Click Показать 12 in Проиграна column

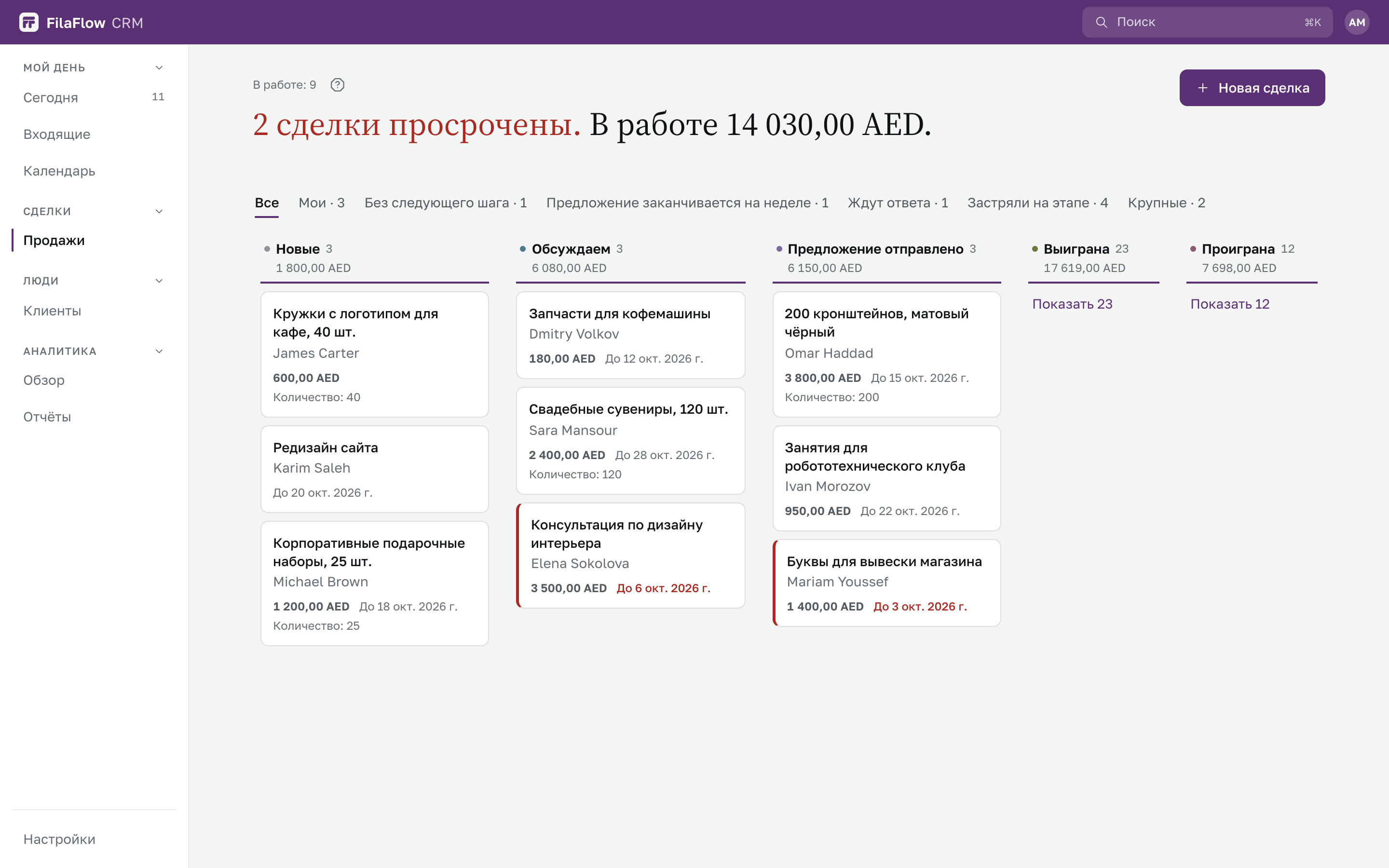click(1230, 304)
